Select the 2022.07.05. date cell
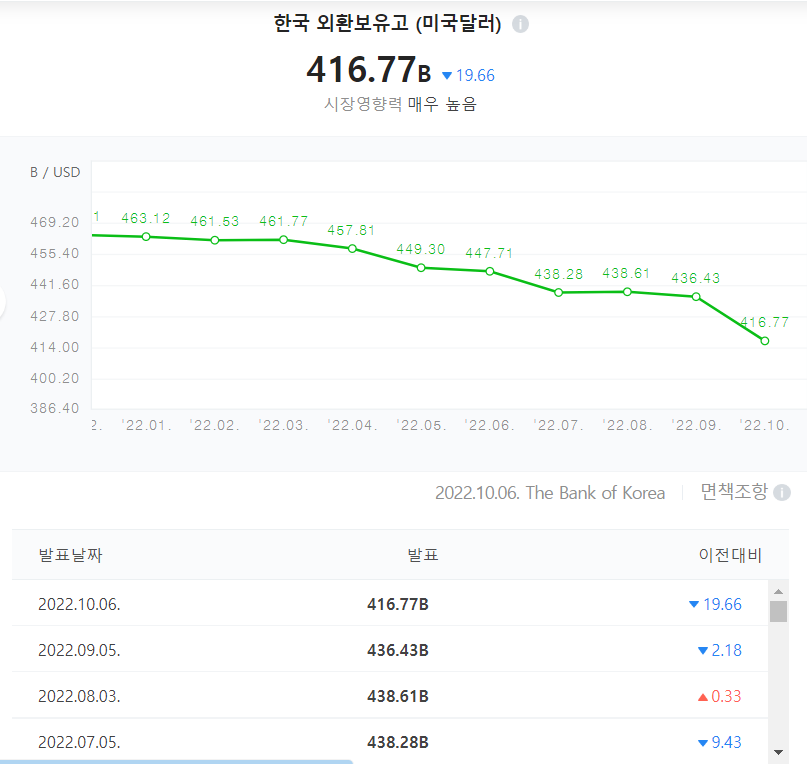Image resolution: width=807 pixels, height=764 pixels. tap(79, 742)
